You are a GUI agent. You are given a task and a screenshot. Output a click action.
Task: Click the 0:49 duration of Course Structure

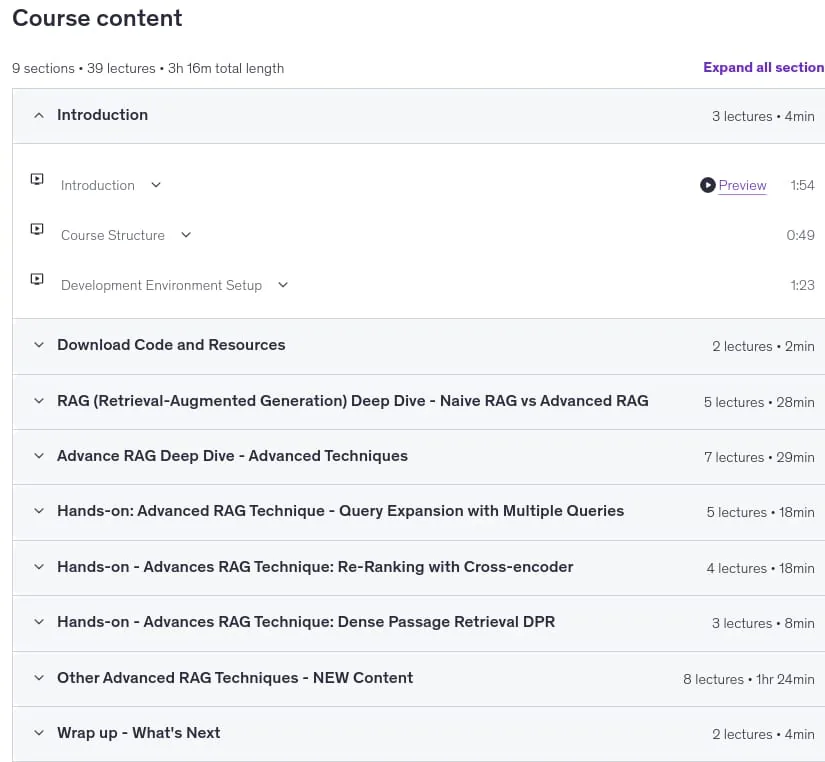coord(800,235)
